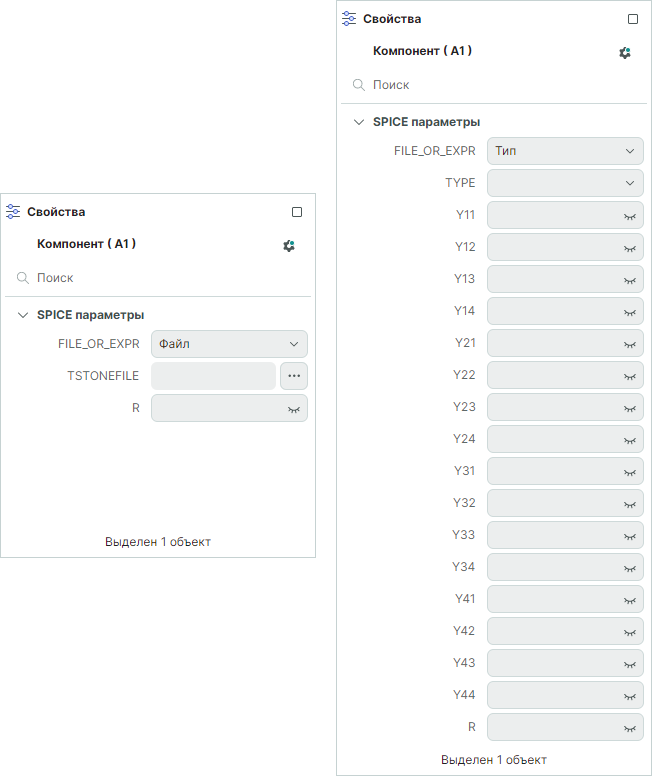Click the search magnifier icon in right panel
The image size is (652, 776).
(359, 85)
